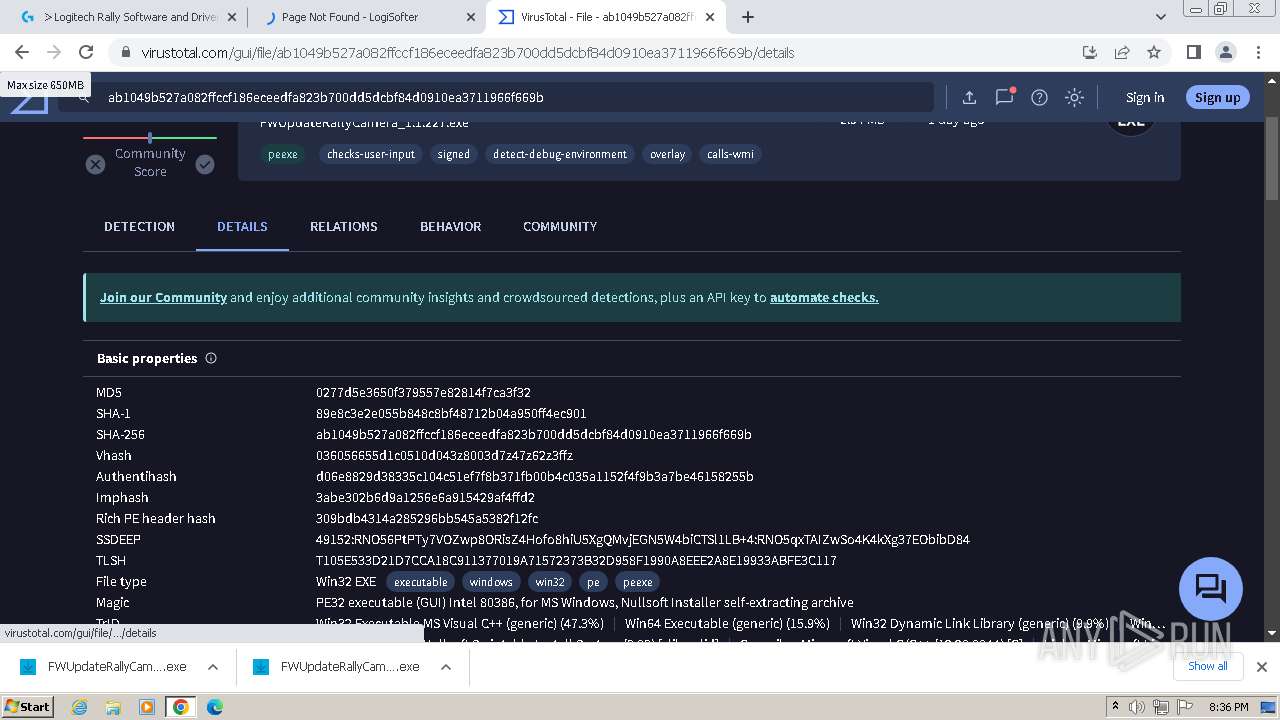
Task: Click the executable file type tag
Action: point(421,581)
